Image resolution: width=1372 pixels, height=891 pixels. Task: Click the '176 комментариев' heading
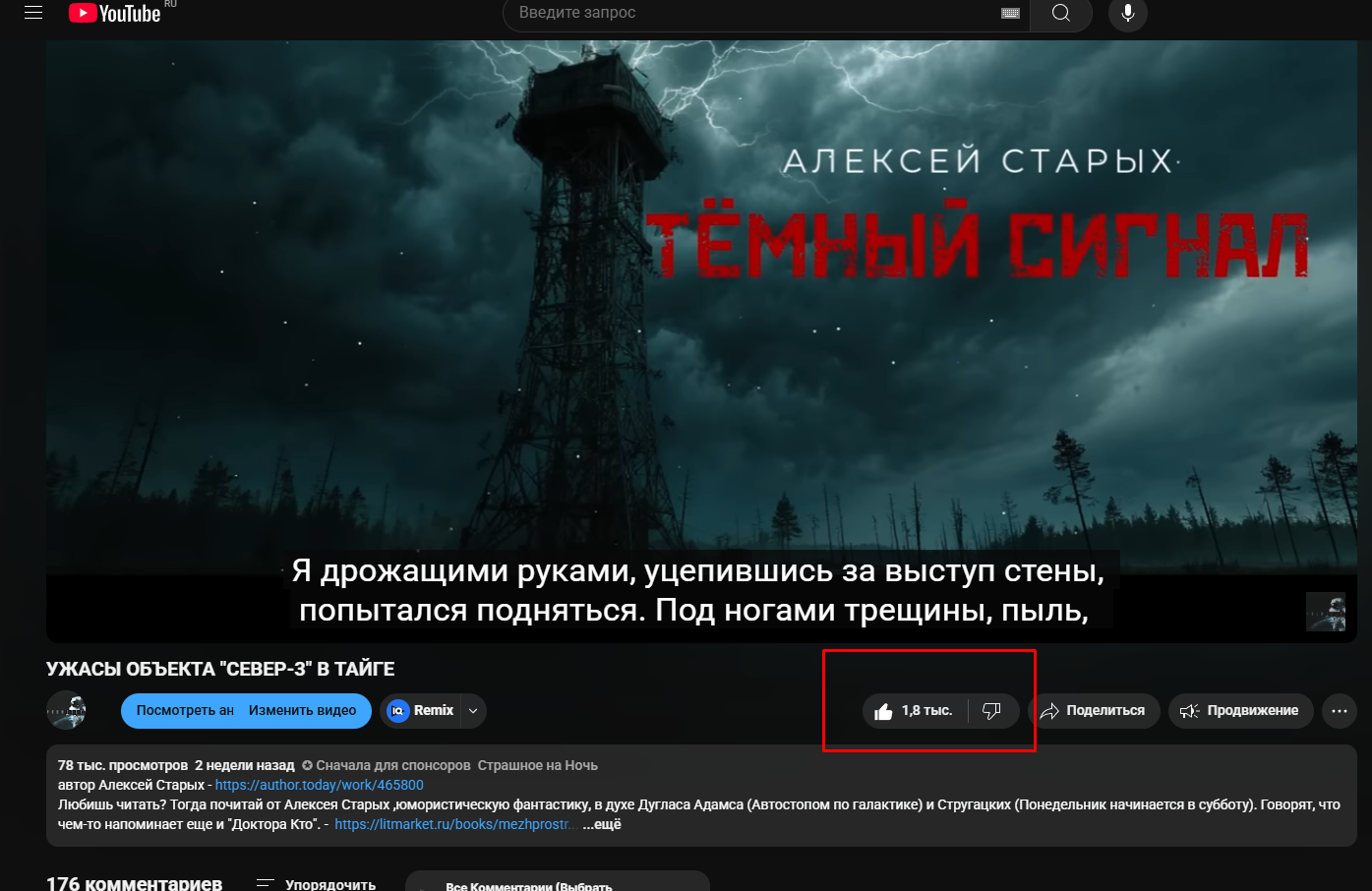(135, 883)
